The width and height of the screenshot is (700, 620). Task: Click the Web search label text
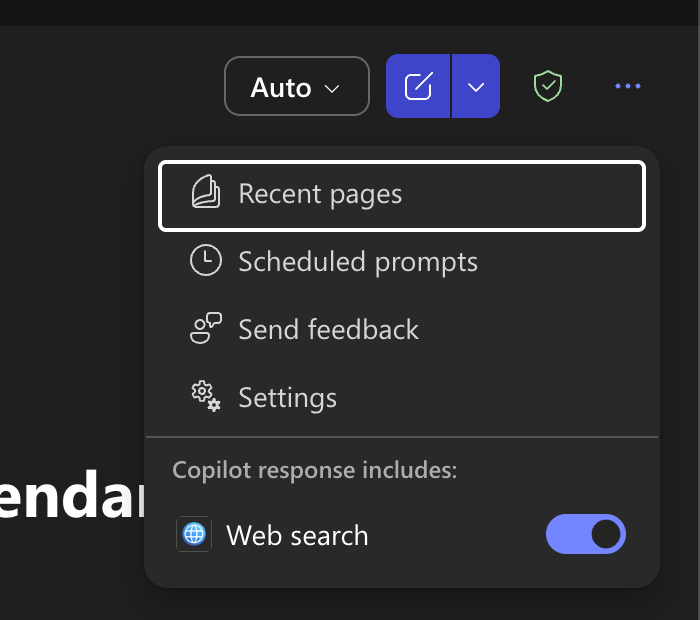coord(297,536)
